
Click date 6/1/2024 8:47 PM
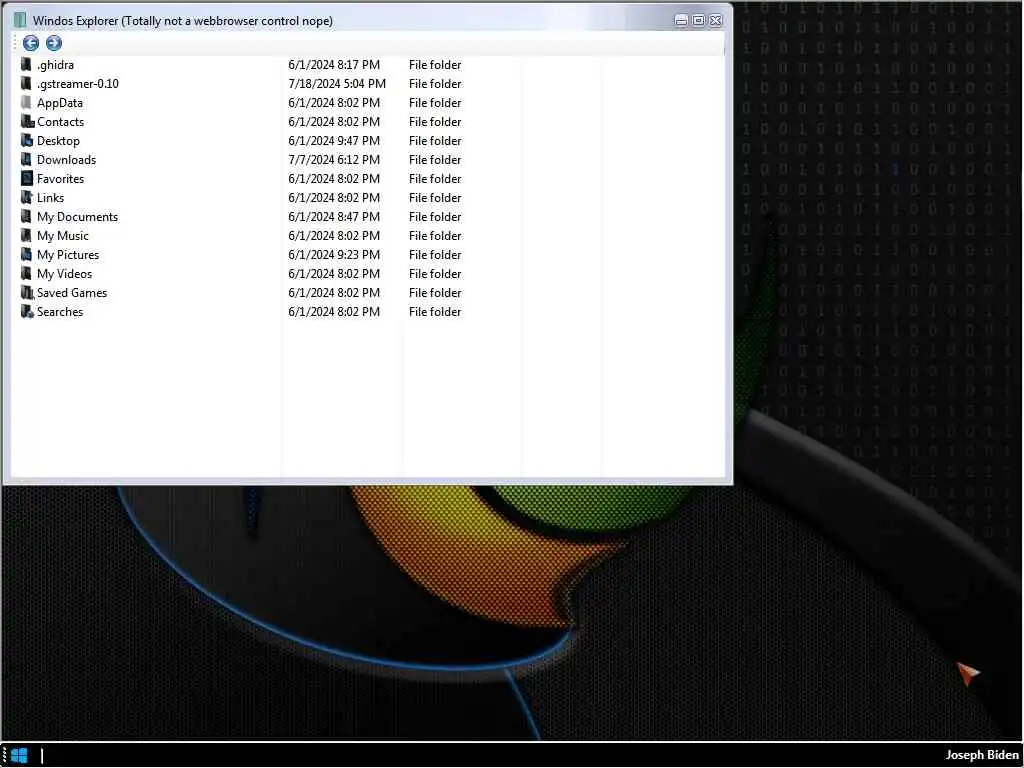point(334,216)
